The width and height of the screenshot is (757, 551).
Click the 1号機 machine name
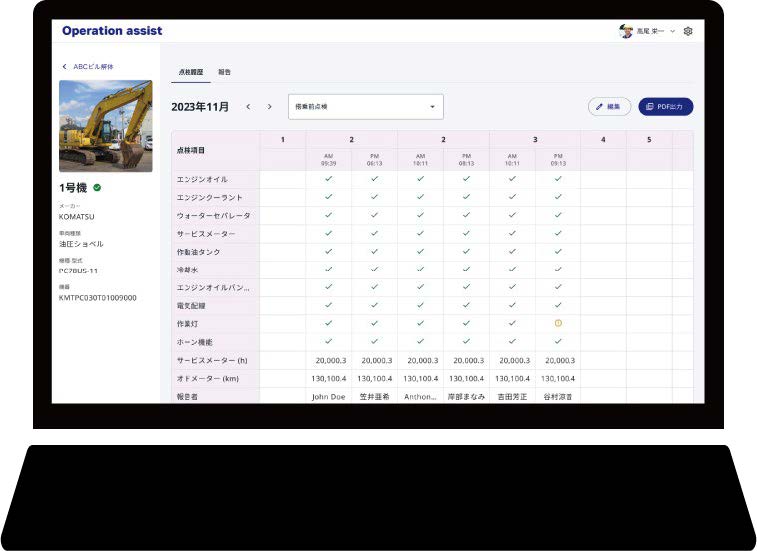coord(73,188)
